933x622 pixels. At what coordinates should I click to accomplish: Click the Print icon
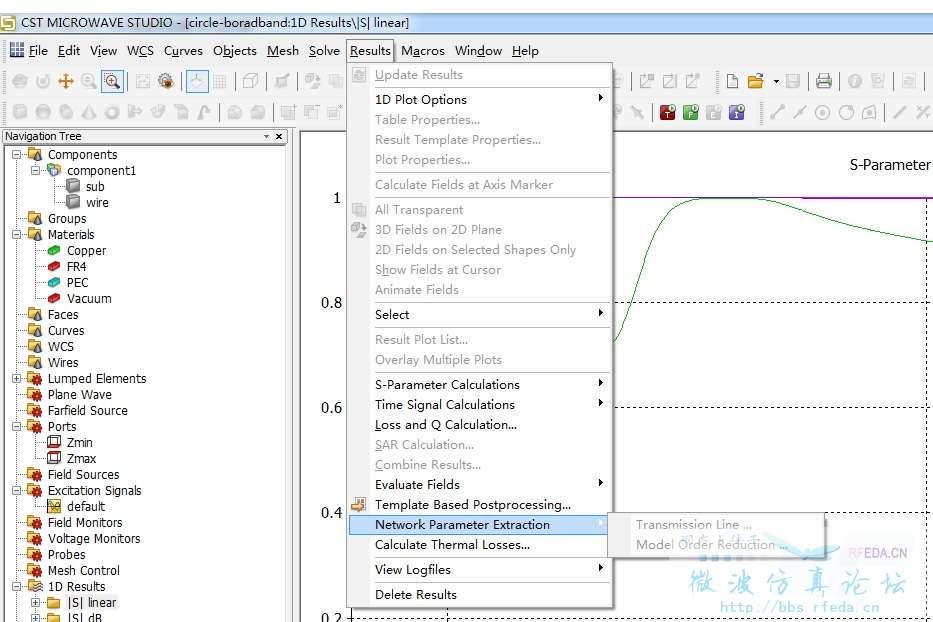(824, 81)
